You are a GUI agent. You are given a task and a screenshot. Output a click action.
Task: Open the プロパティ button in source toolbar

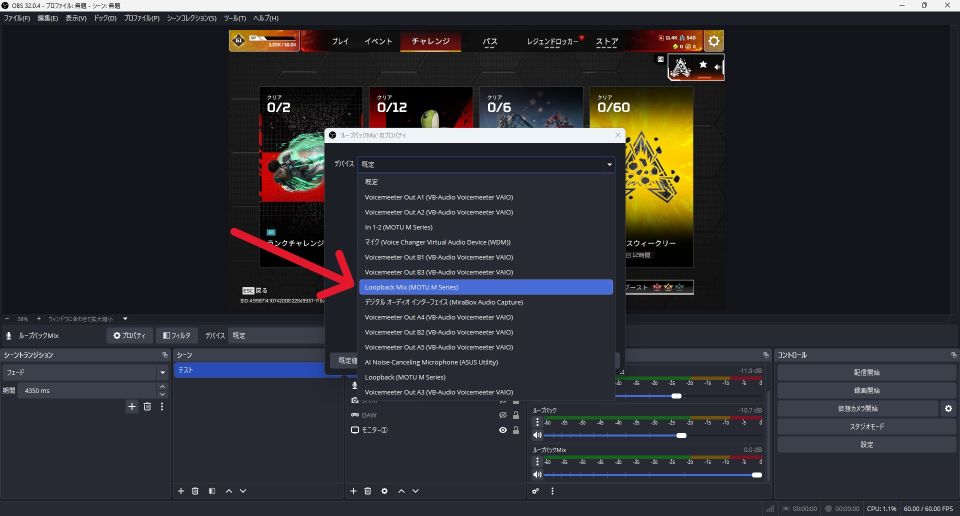(130, 336)
